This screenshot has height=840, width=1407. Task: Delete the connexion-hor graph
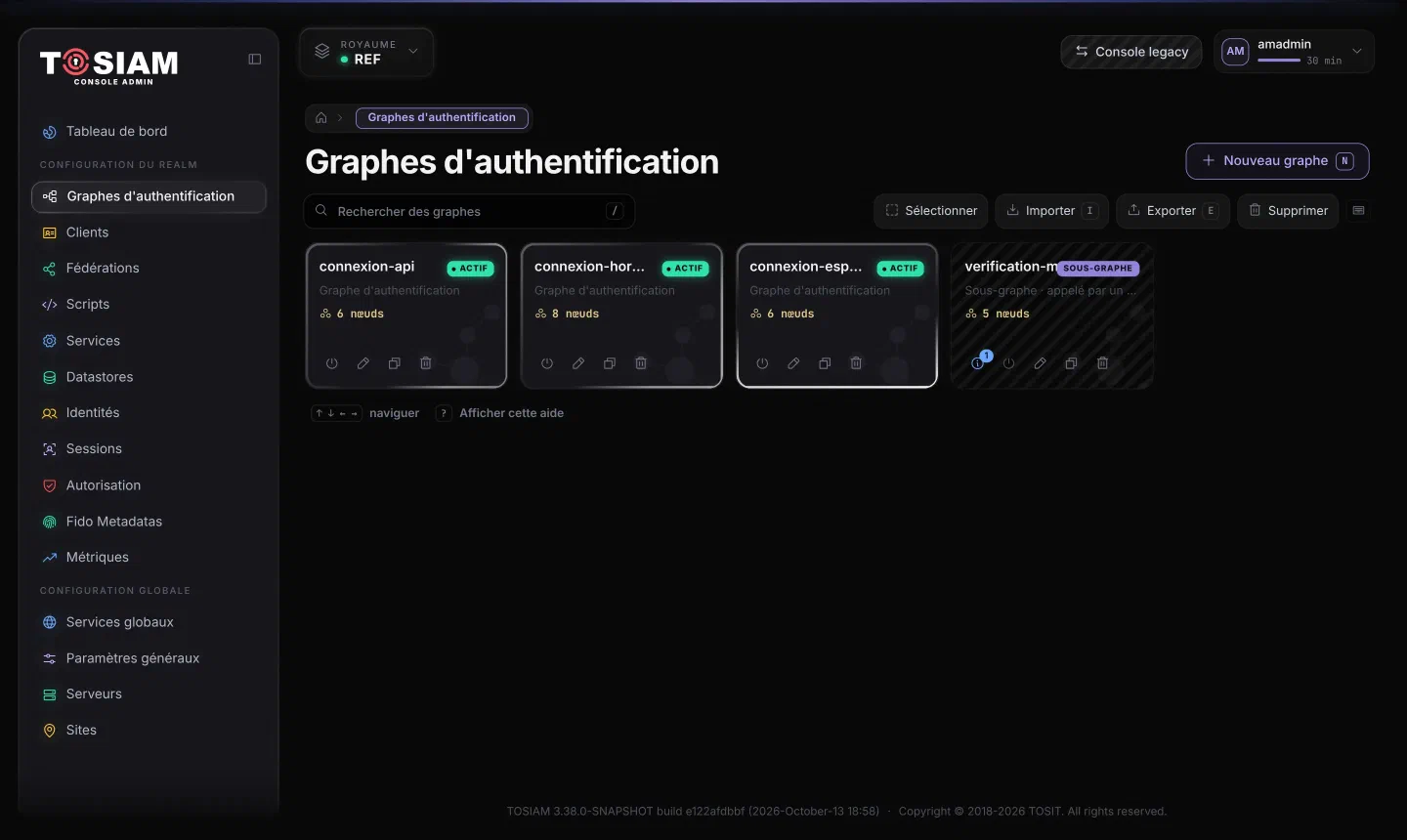point(641,363)
